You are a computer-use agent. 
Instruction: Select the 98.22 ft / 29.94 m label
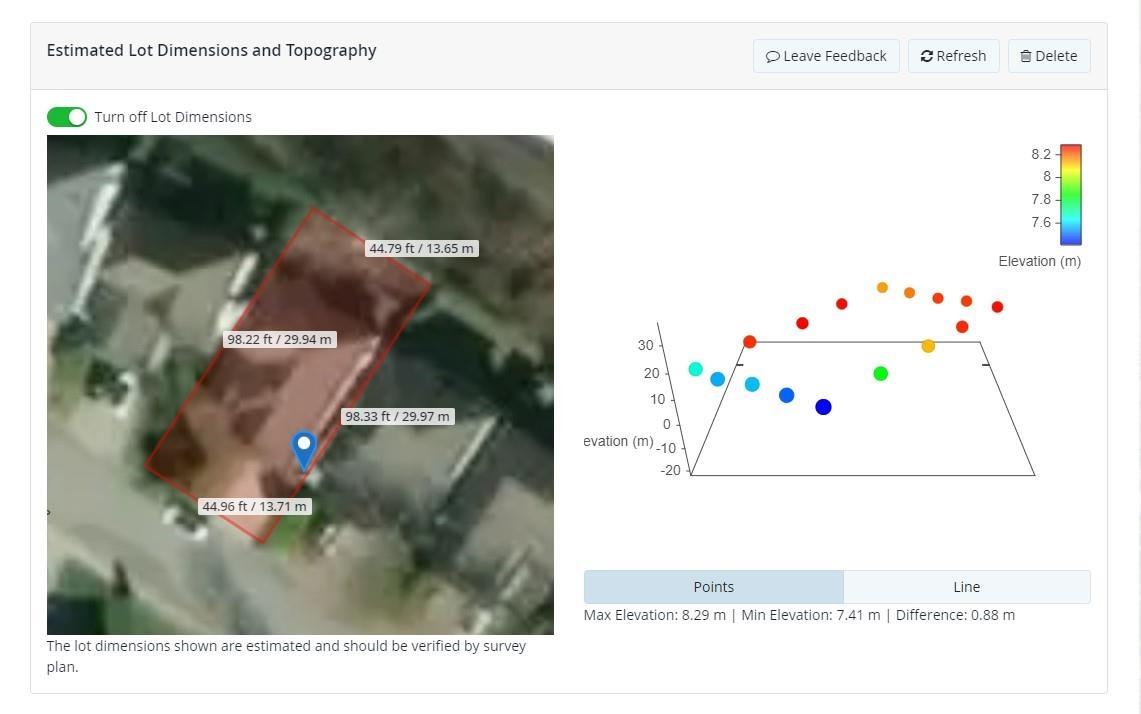[x=279, y=339]
